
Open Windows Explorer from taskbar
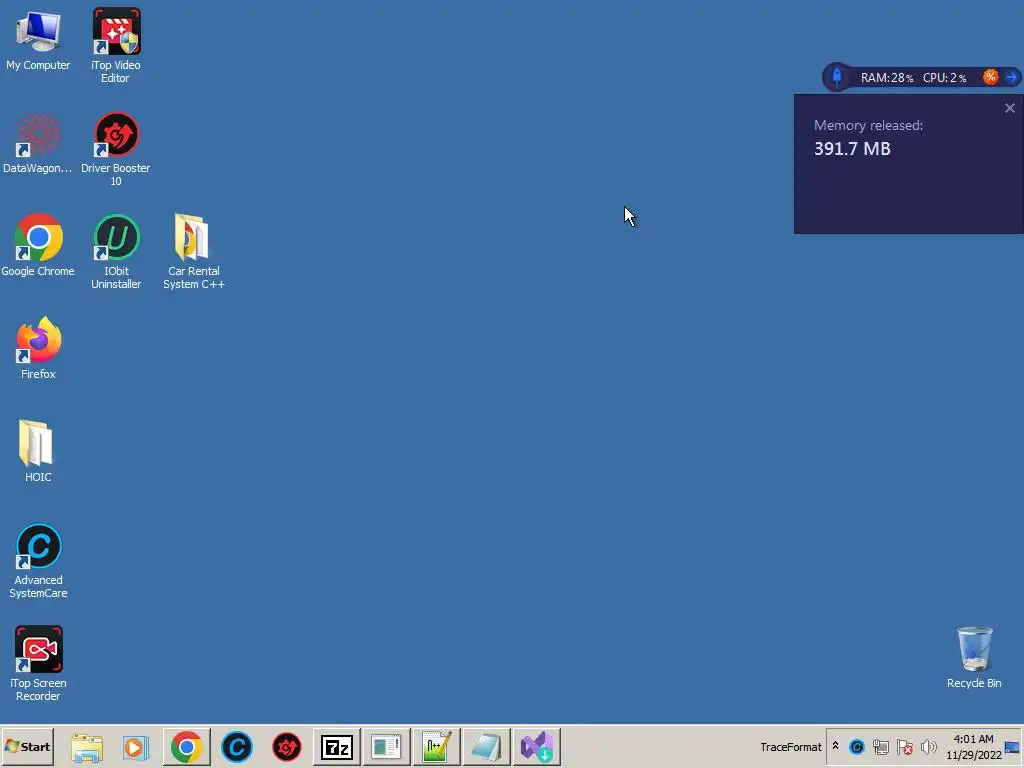[87, 747]
